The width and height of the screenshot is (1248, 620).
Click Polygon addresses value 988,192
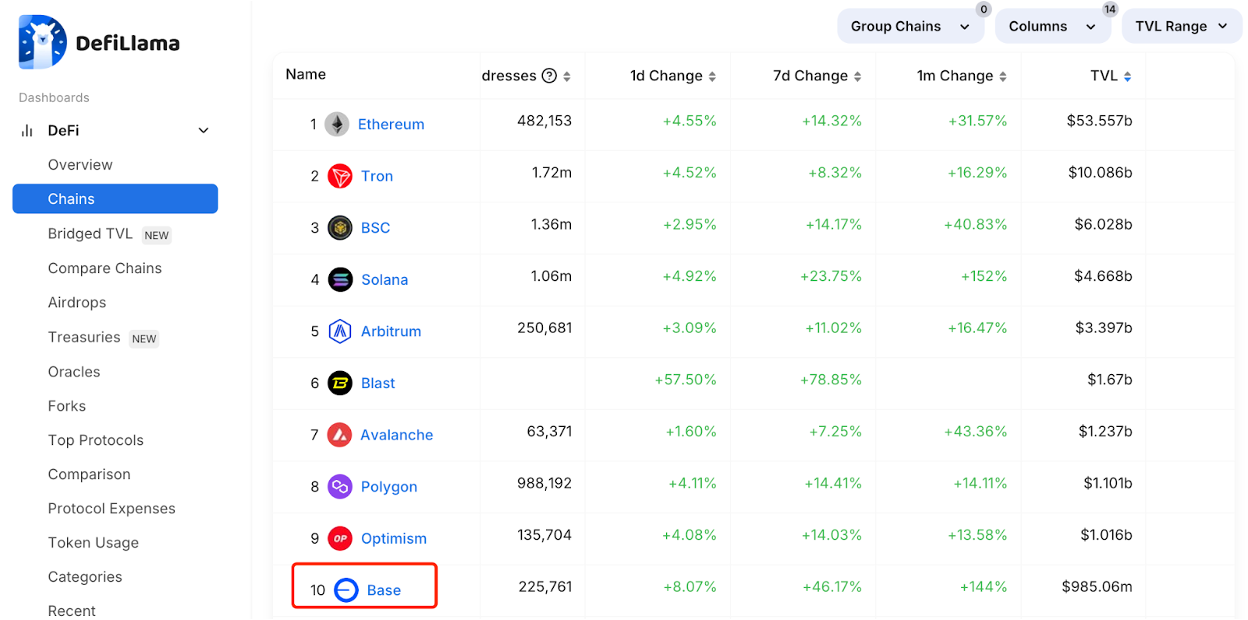[545, 483]
